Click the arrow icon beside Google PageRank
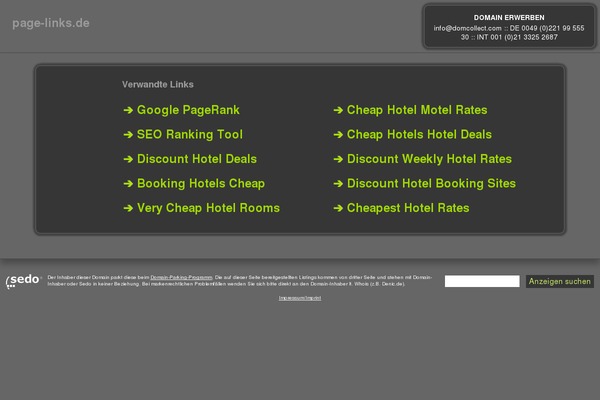The image size is (600, 400). pyautogui.click(x=128, y=111)
